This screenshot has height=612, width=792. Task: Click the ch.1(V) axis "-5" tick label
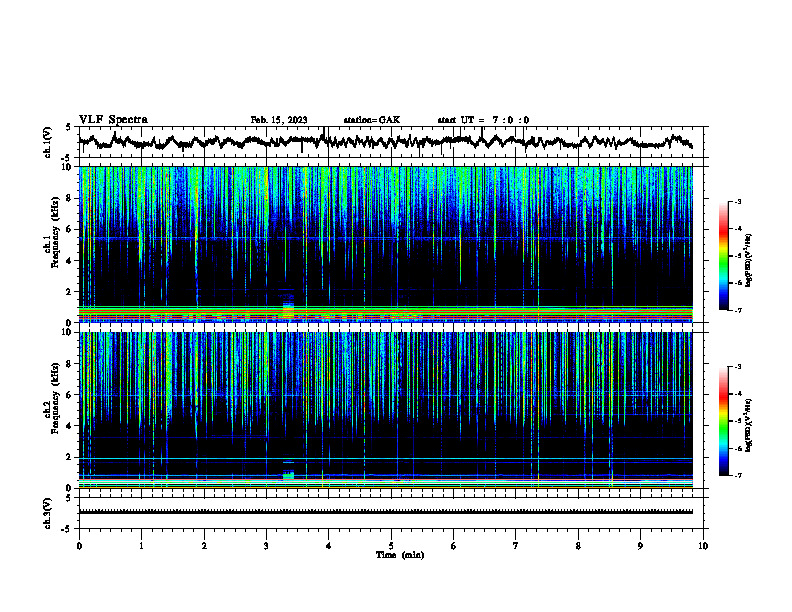(67, 158)
